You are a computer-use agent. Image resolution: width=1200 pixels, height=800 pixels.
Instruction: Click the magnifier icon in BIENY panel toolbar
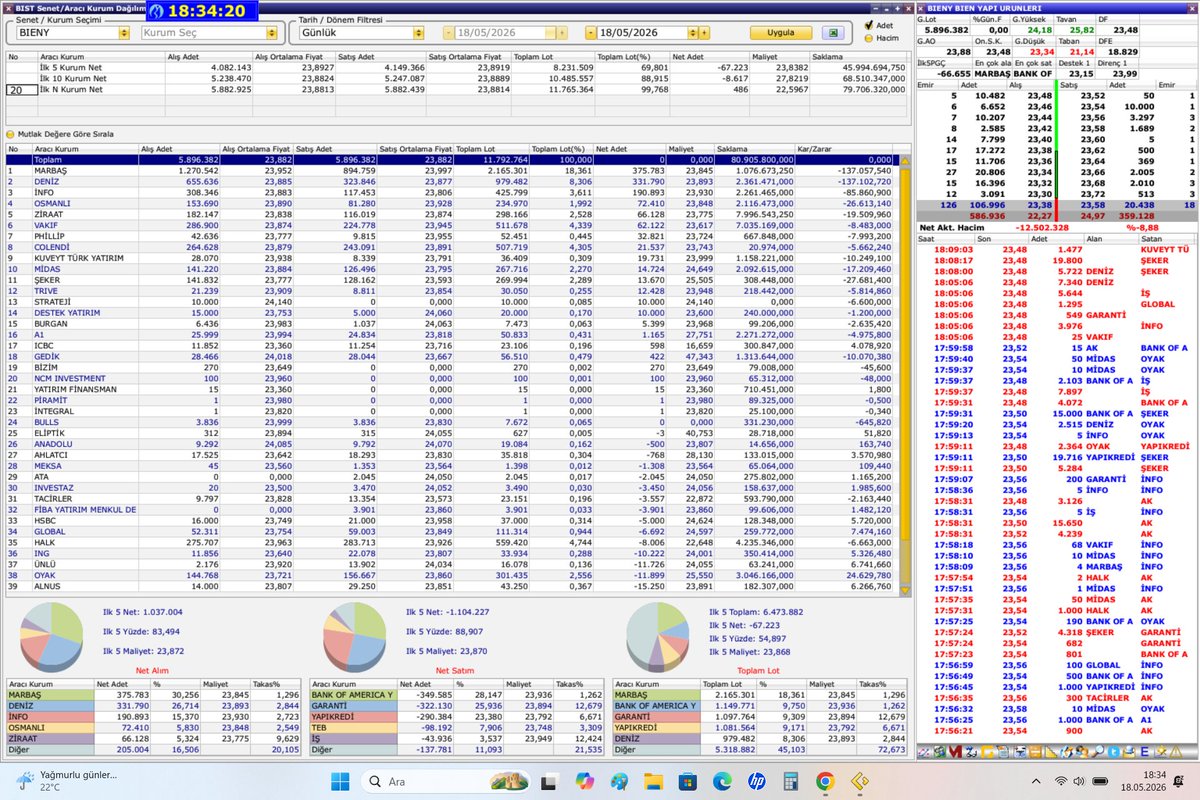[x=1097, y=753]
